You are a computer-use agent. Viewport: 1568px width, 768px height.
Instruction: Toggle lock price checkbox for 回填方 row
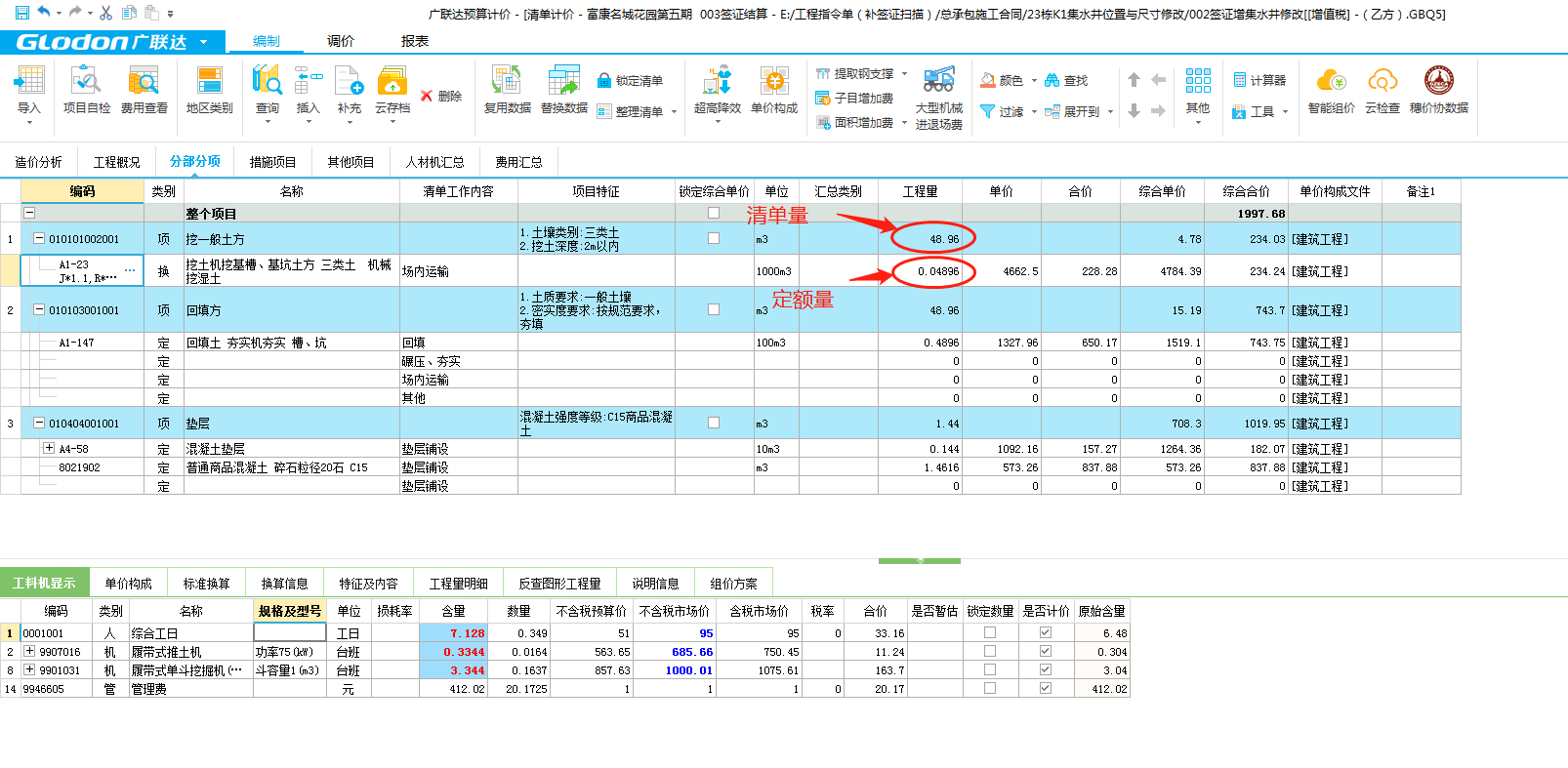point(714,309)
